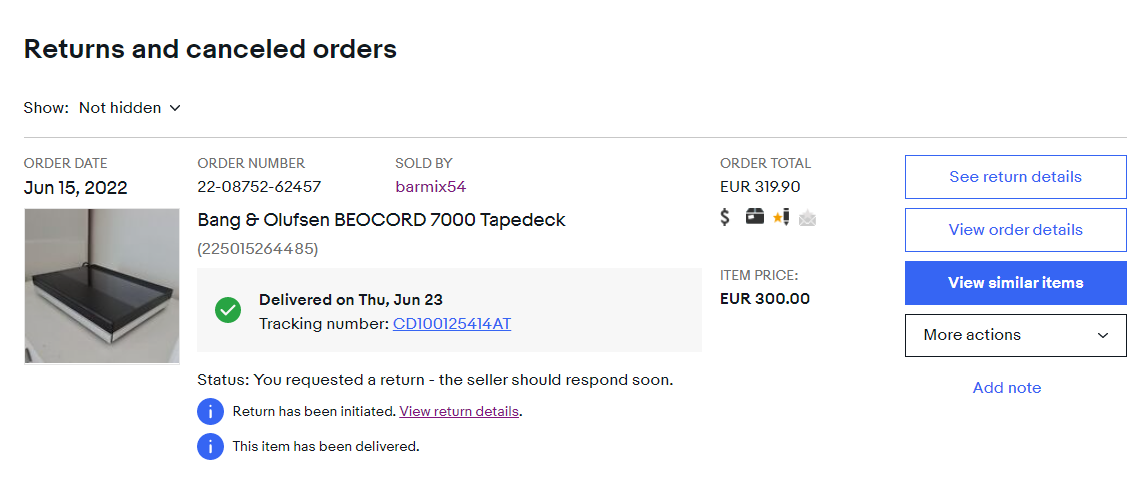Click the See return details button
Viewport: 1147px width, 490px height.
point(1015,177)
